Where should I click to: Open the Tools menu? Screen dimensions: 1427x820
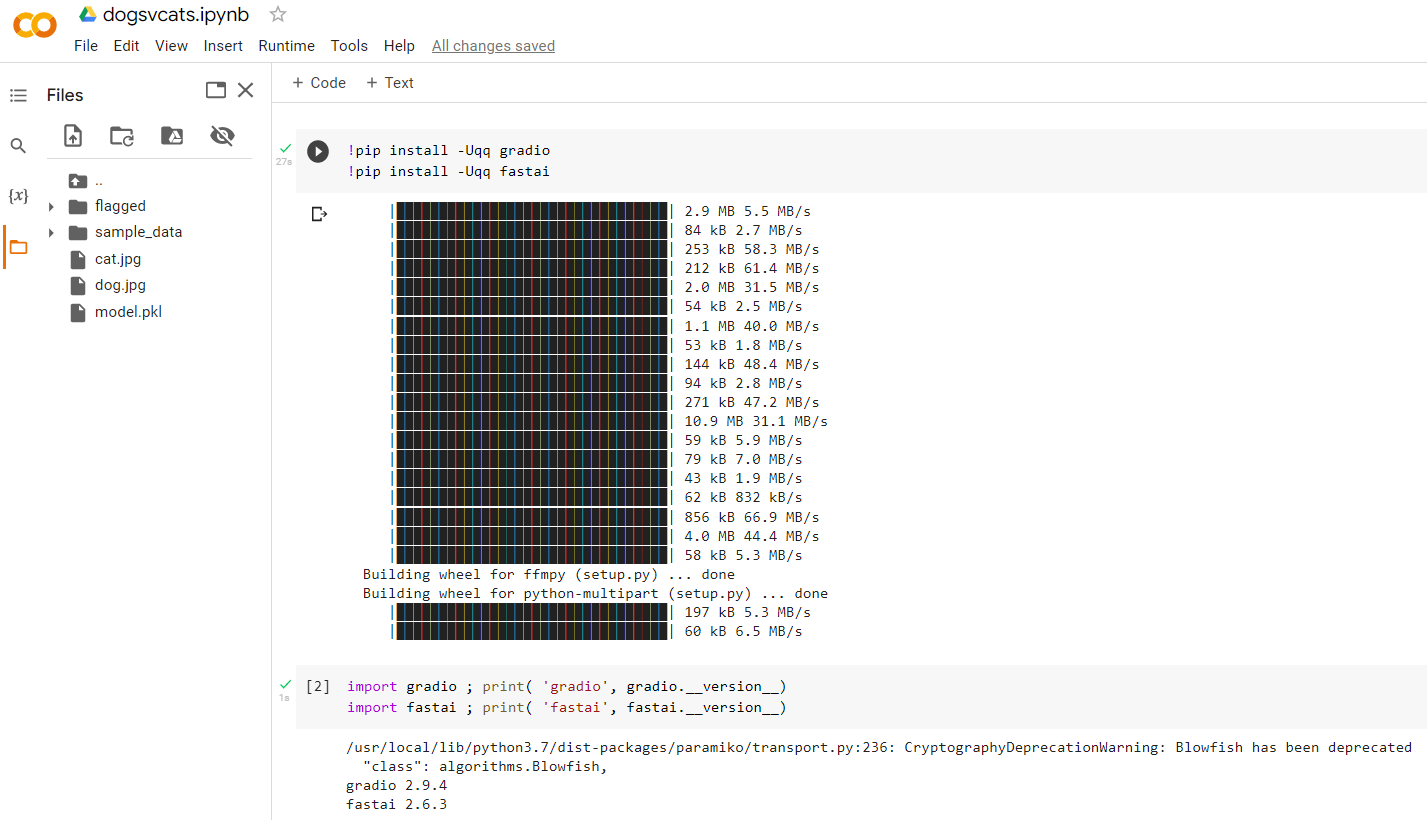tap(349, 46)
